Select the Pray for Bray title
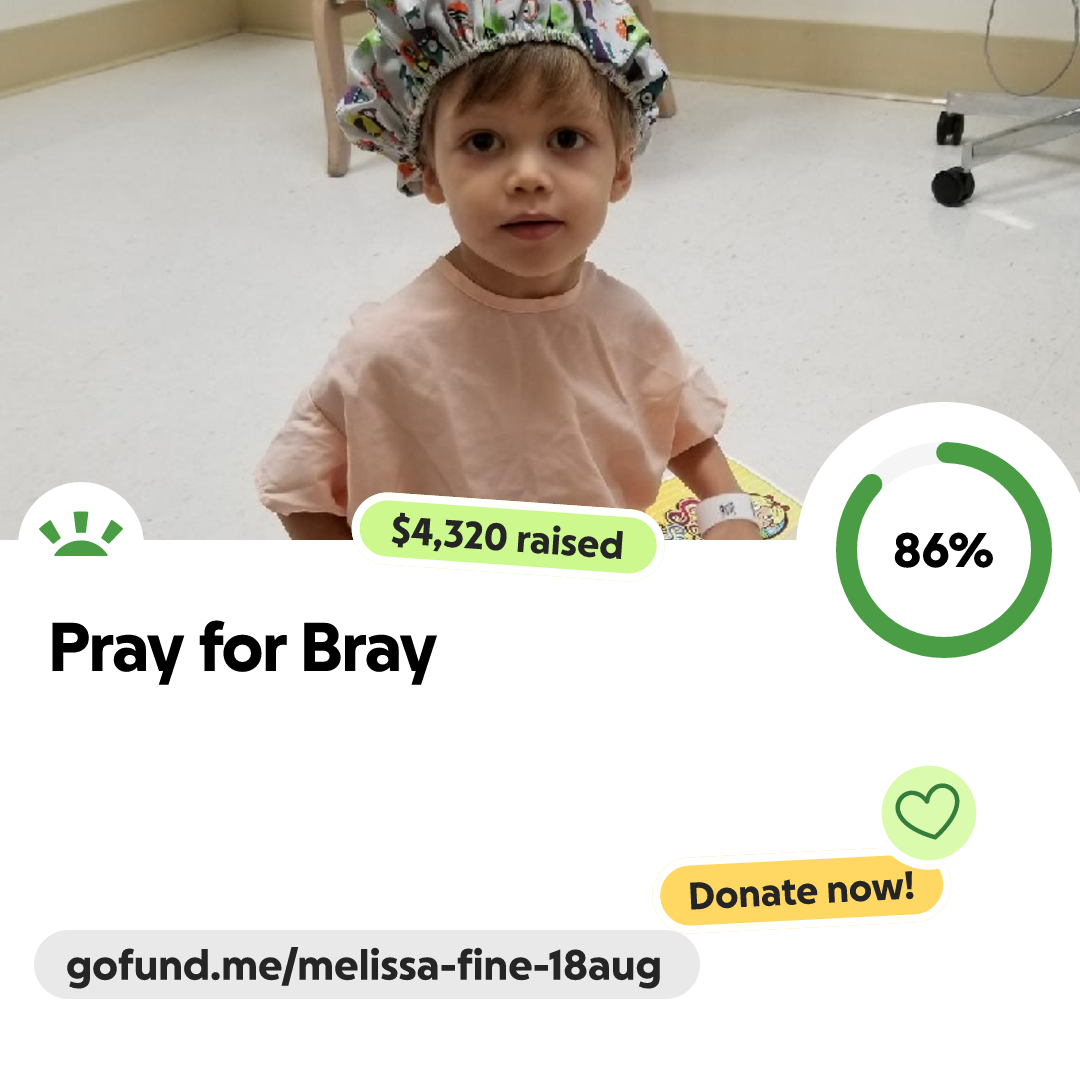The image size is (1080, 1080). (243, 649)
